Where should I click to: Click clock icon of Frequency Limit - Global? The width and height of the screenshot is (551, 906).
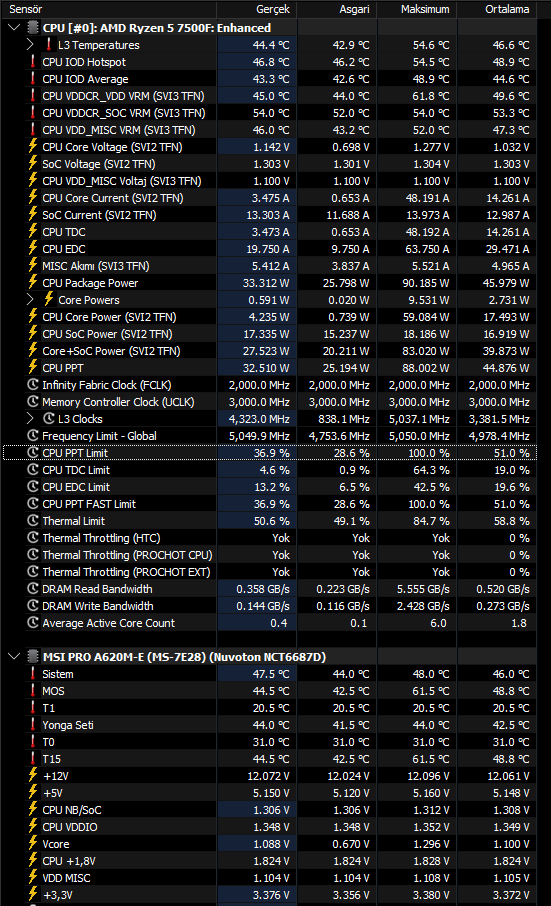pos(33,436)
